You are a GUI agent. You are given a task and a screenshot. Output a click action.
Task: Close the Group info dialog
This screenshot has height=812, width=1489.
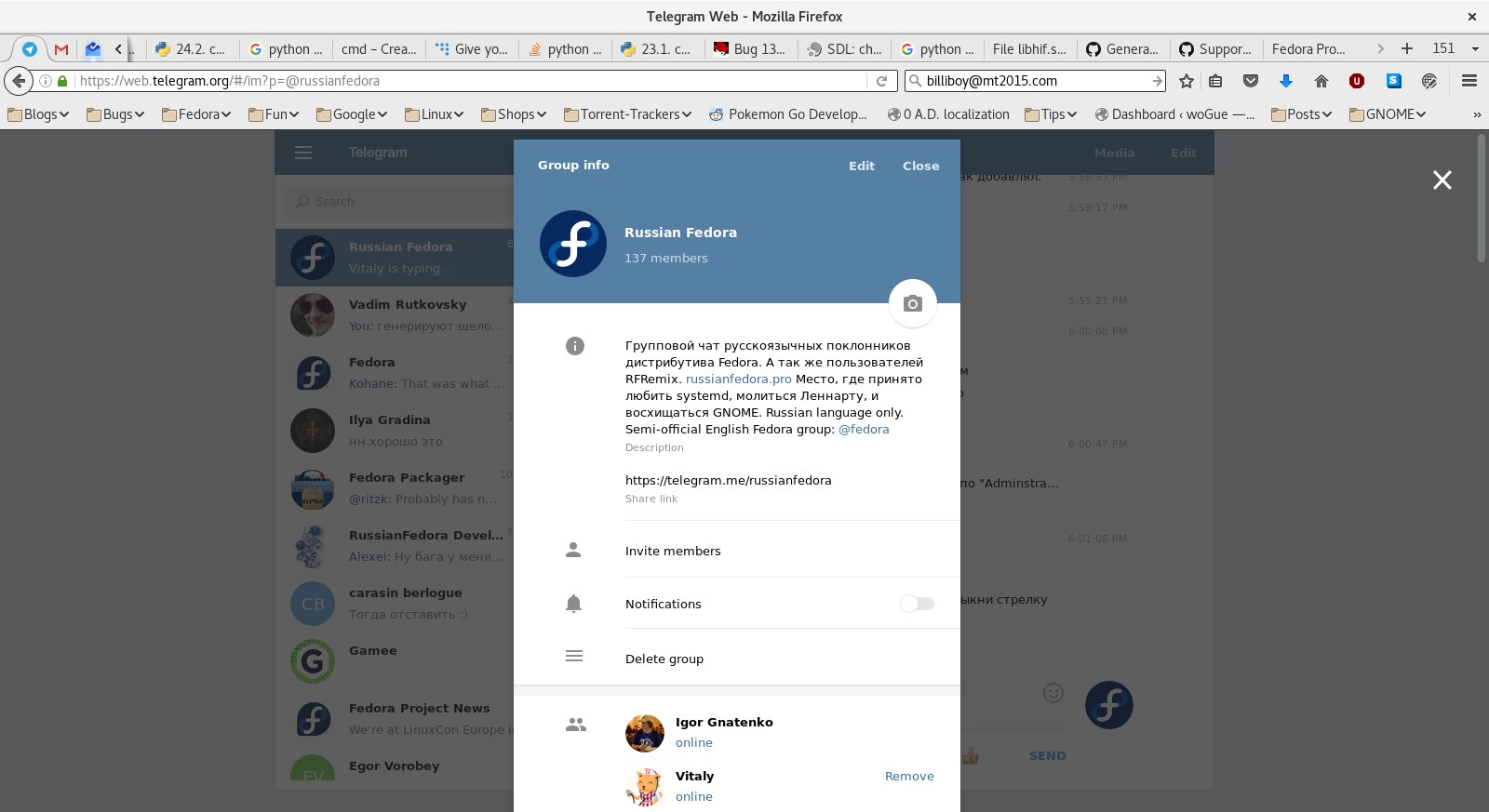pos(920,166)
